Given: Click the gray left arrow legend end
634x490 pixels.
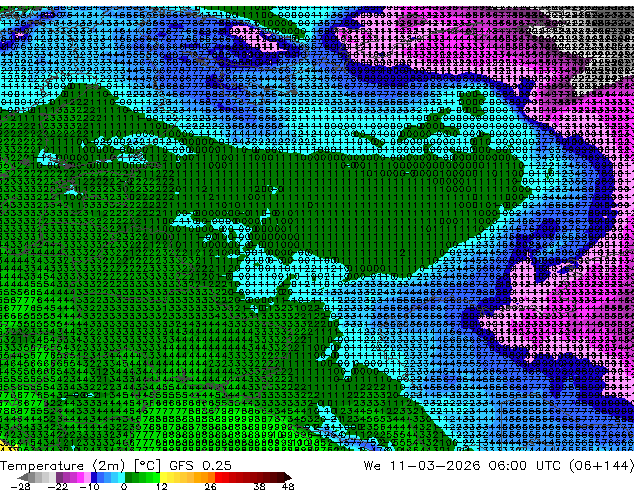Looking at the screenshot, I should (23, 477).
